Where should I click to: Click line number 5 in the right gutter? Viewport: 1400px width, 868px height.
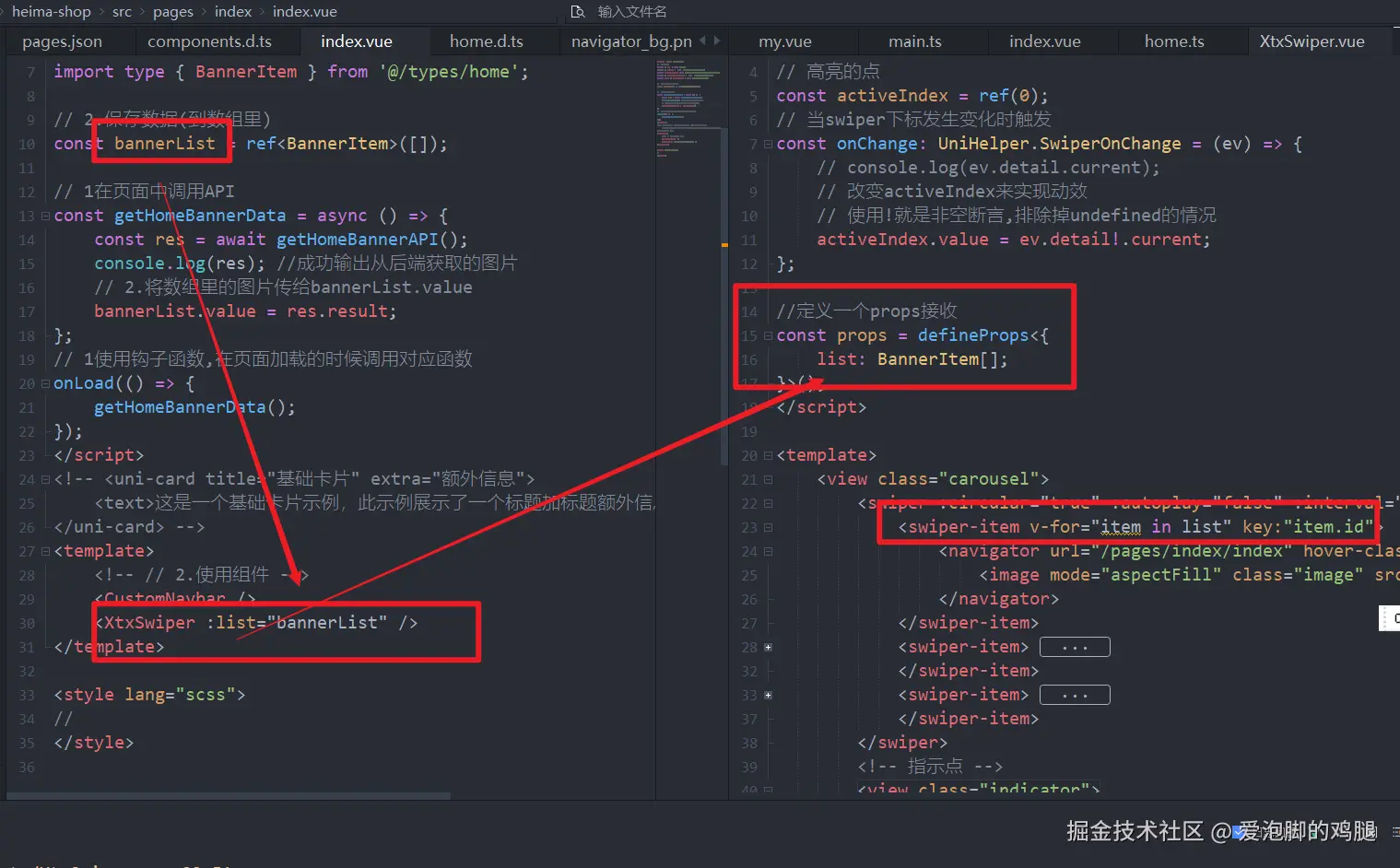753,96
